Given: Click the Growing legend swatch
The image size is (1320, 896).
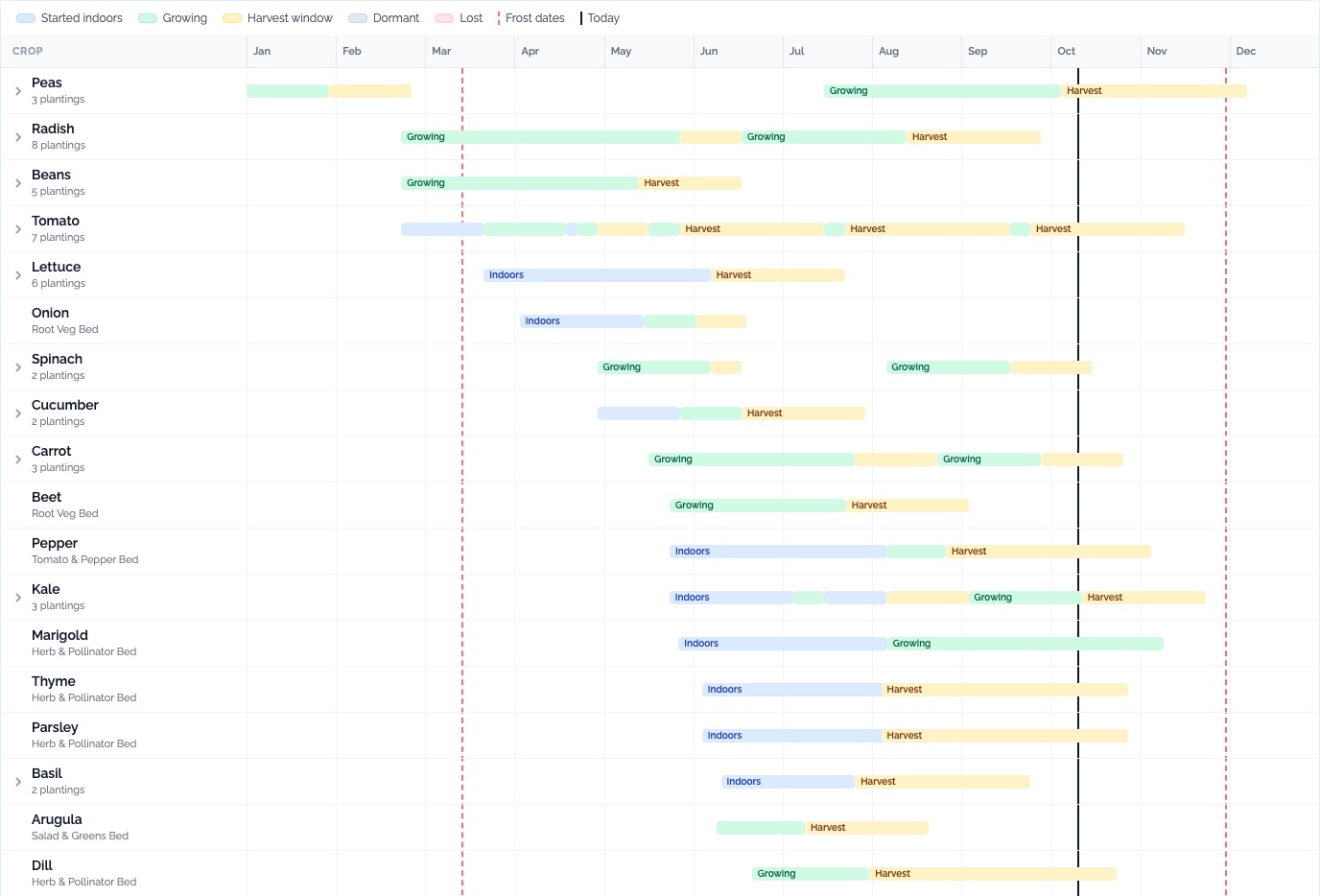Looking at the screenshot, I should pyautogui.click(x=148, y=18).
